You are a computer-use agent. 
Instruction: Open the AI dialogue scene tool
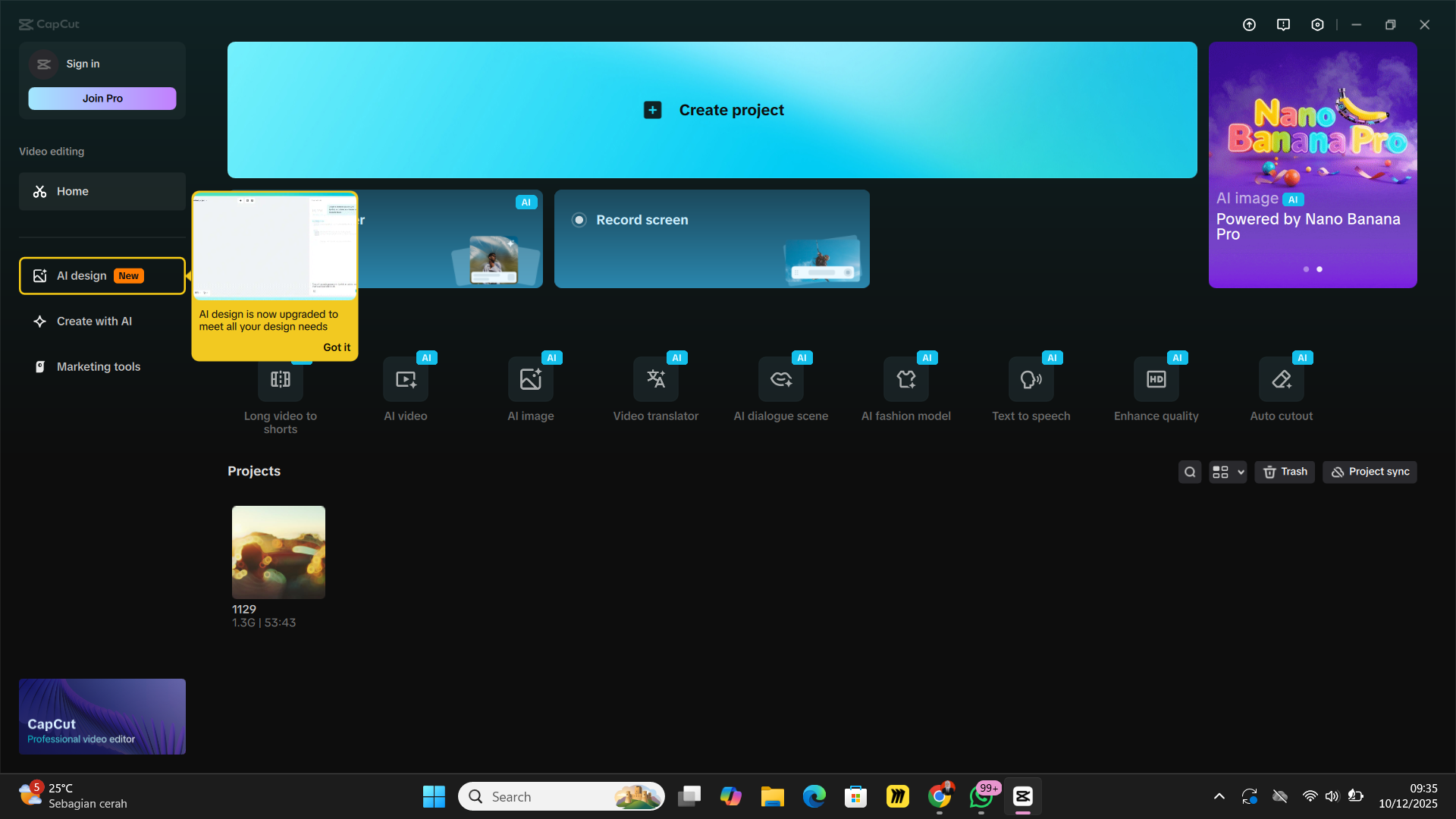tap(781, 380)
